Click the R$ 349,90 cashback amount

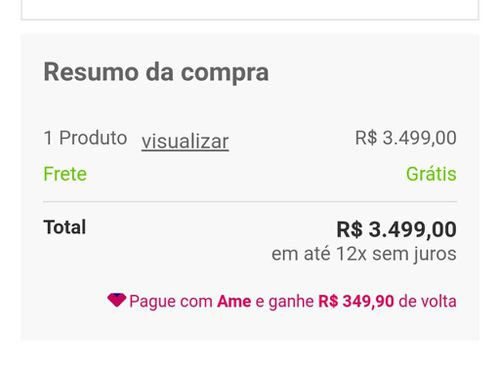click(356, 301)
